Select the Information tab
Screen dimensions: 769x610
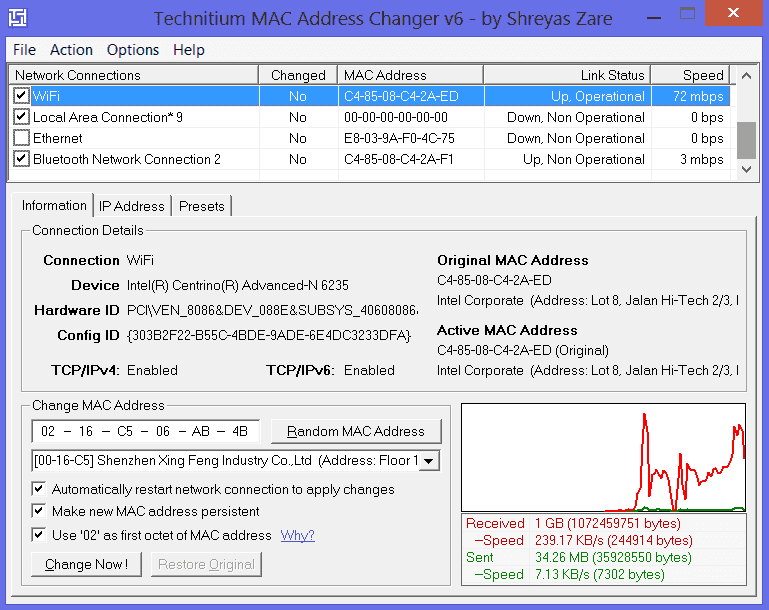point(54,205)
